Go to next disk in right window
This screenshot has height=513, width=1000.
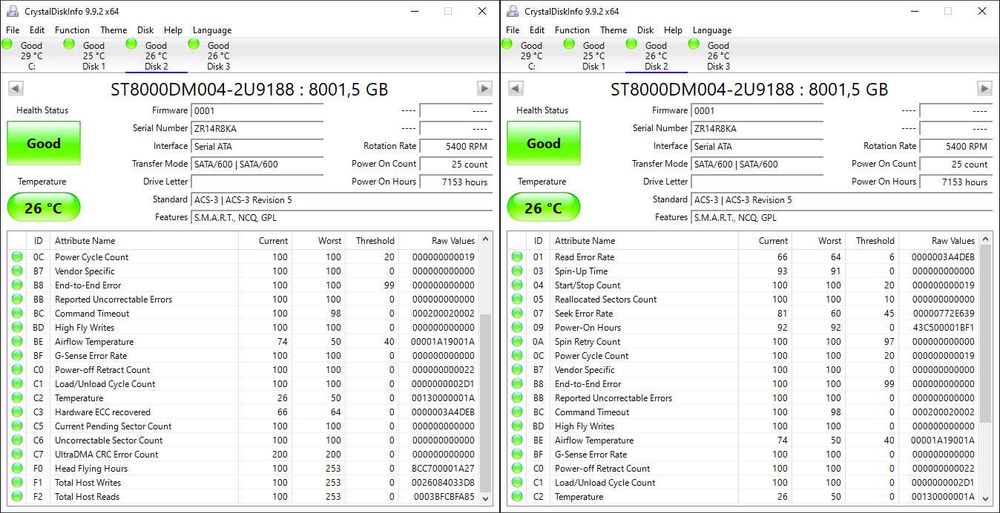985,89
